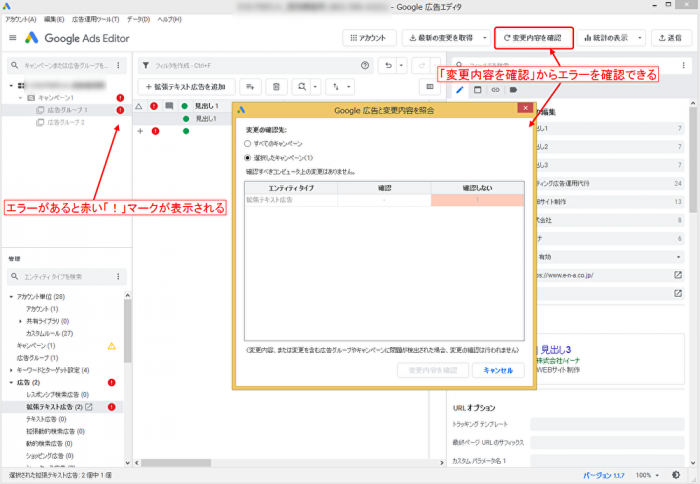This screenshot has width=700, height=484.
Task: Collapse アカウント単位 (28) node
Action: pos(11,297)
